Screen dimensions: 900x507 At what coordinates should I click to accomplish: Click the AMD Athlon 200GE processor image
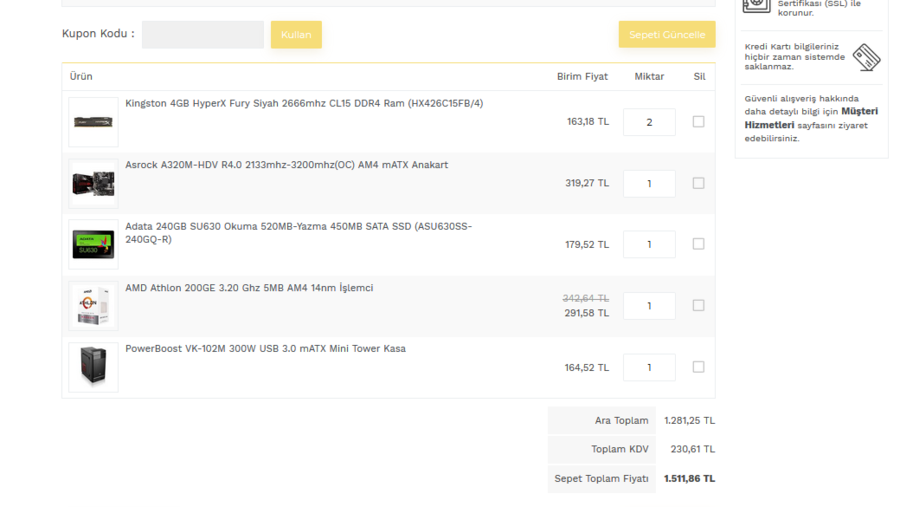(93, 306)
